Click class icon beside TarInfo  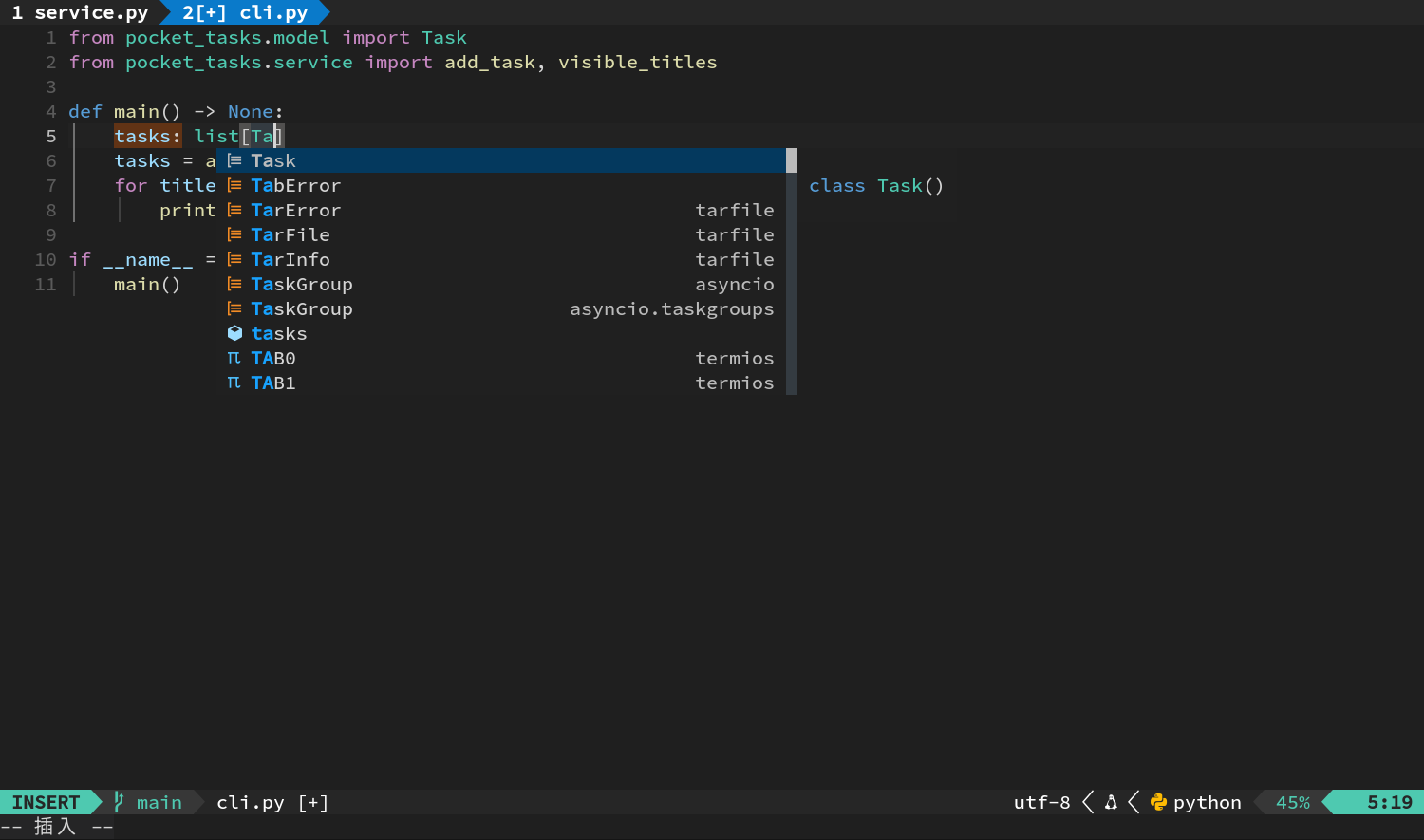234,259
